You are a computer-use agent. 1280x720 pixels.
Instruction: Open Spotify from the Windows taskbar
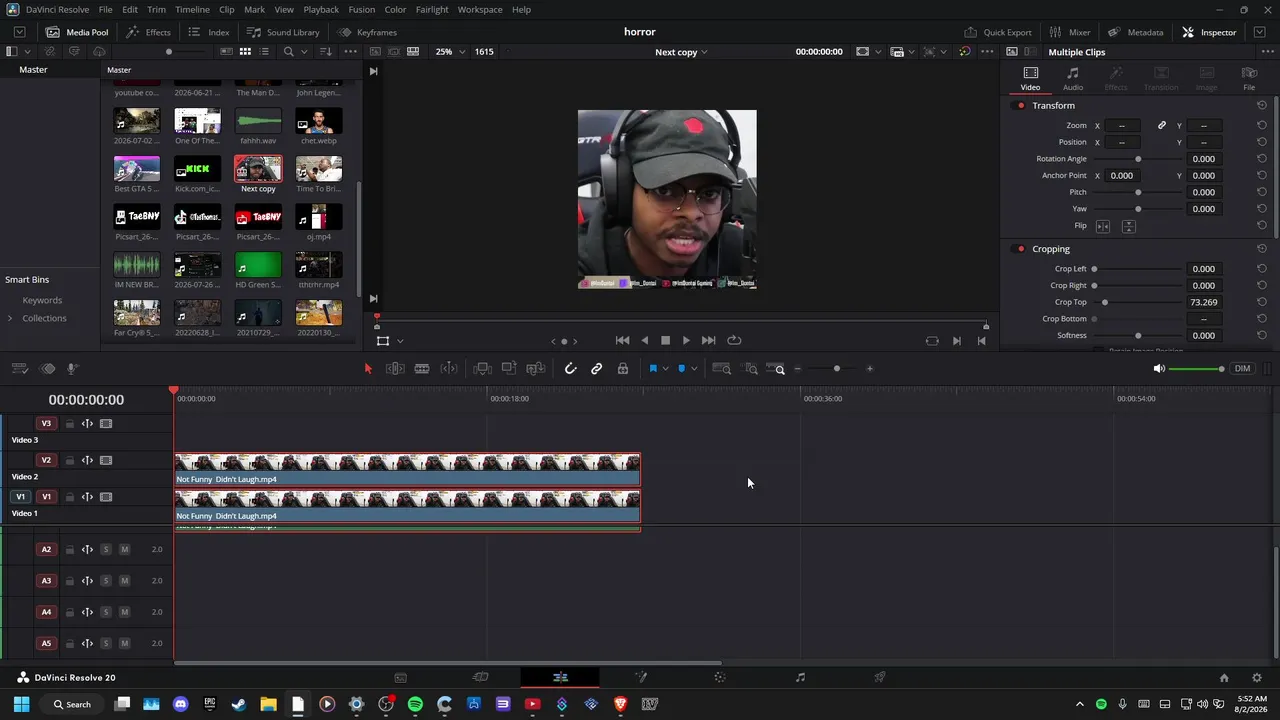click(x=415, y=705)
